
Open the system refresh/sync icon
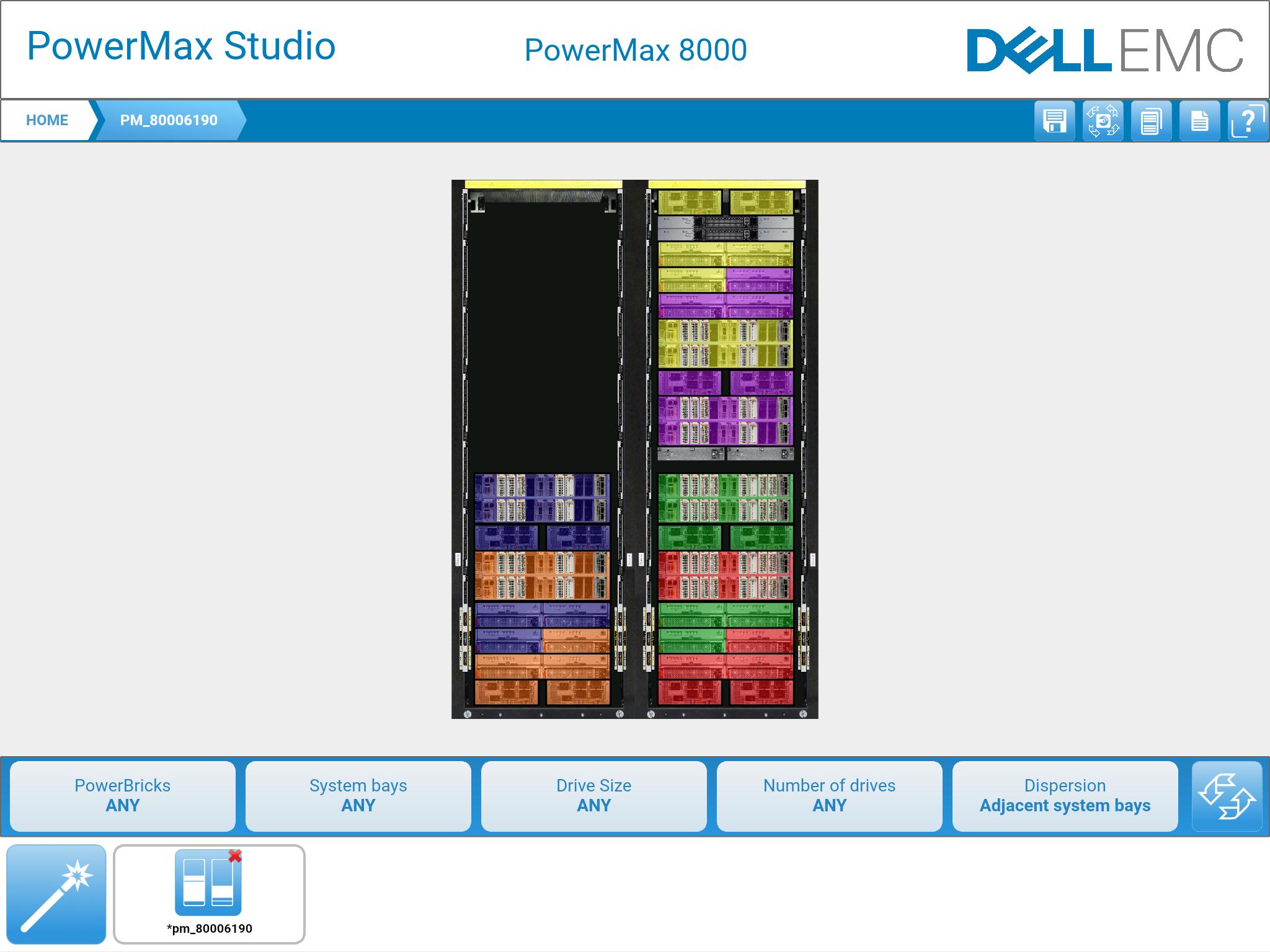pyautogui.click(x=1100, y=120)
